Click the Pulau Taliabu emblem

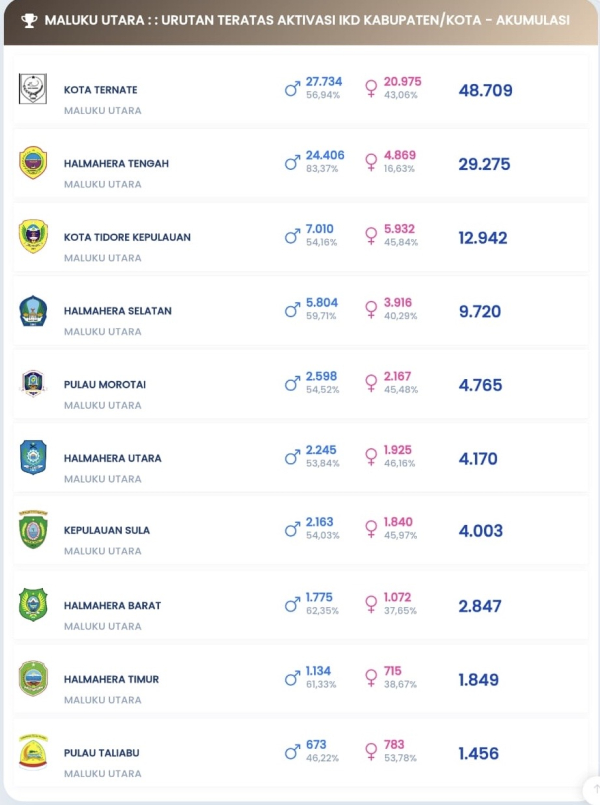(x=33, y=752)
